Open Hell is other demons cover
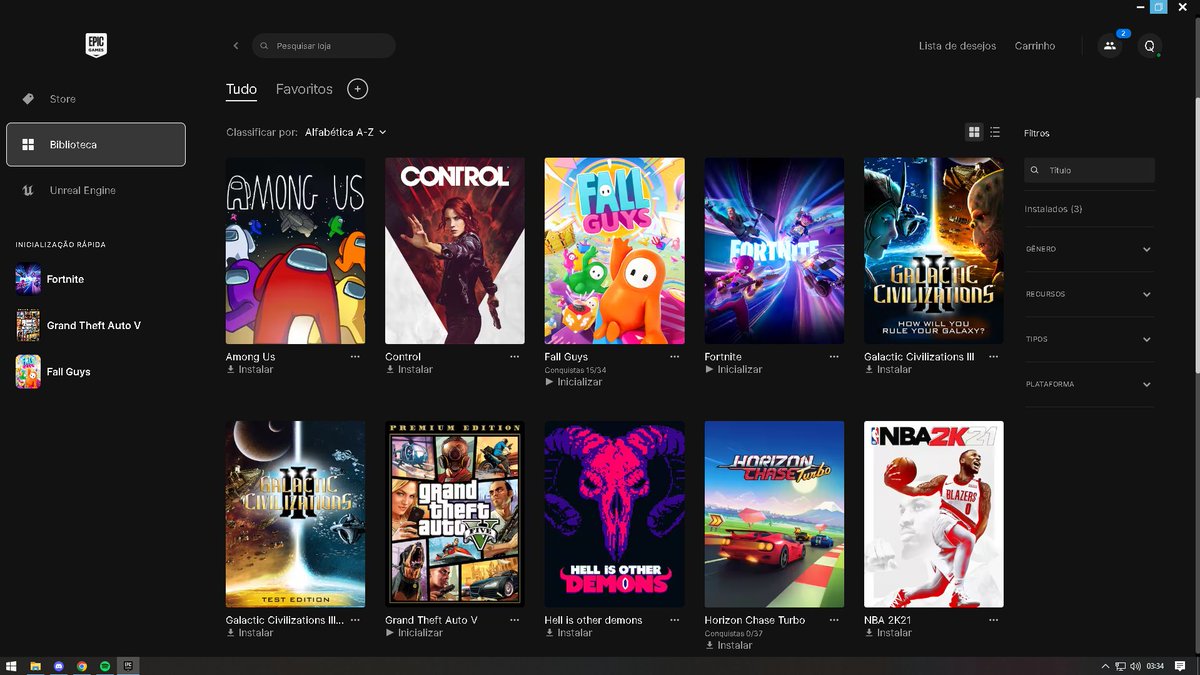1200x675 pixels. 614,514
